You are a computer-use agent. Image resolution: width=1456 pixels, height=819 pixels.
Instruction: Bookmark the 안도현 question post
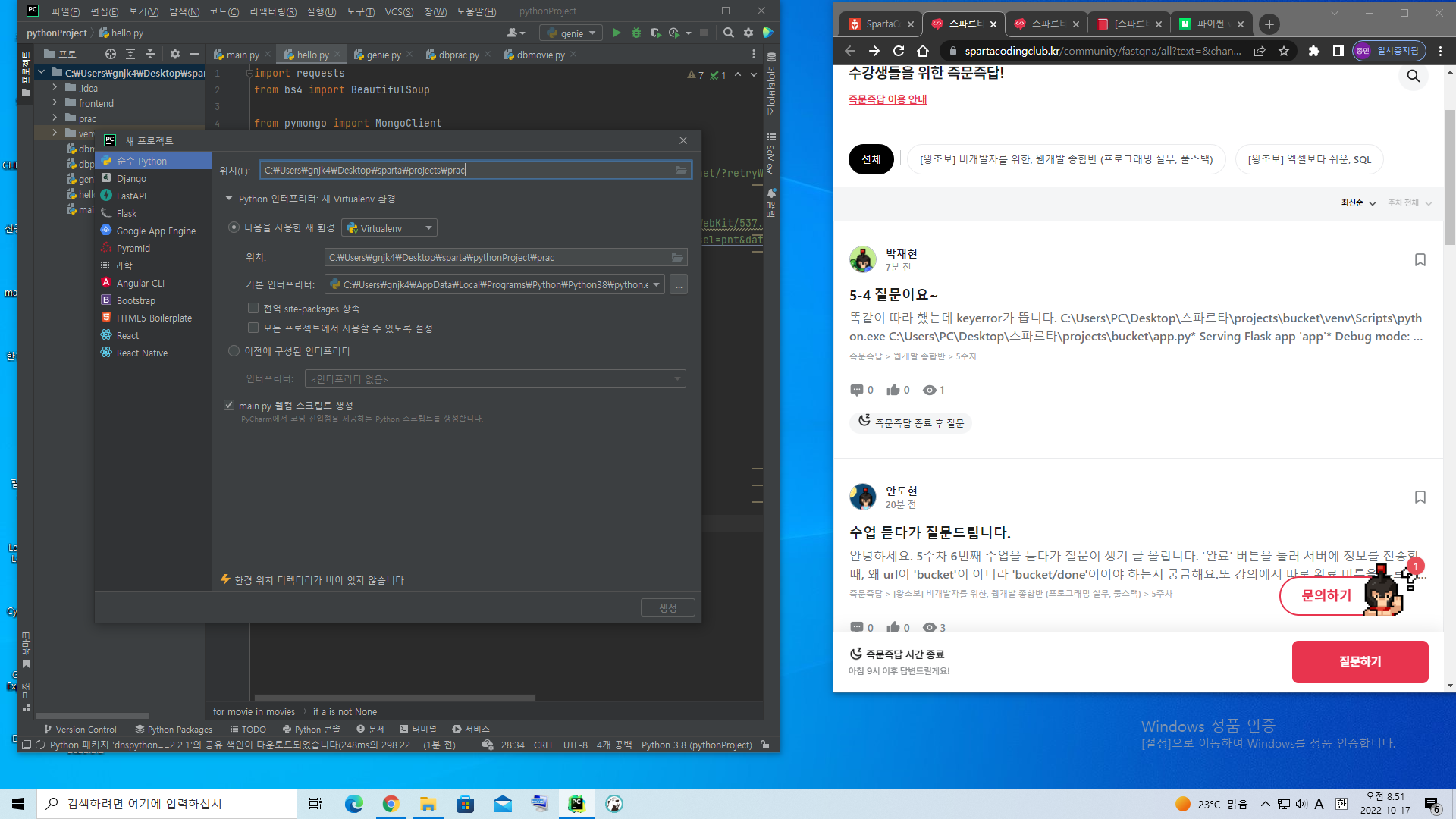click(x=1420, y=497)
